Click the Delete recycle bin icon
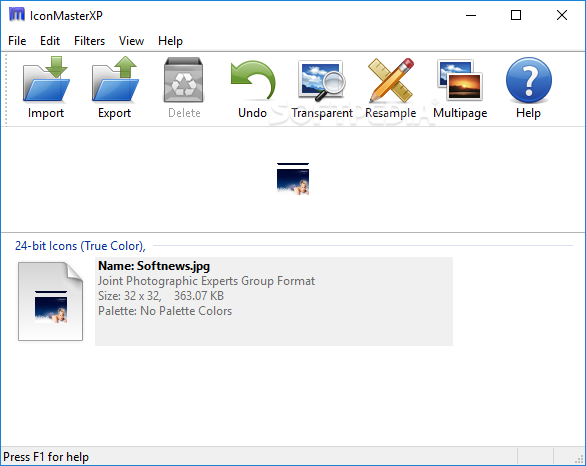Viewport: 586px width, 466px height. [x=183, y=80]
